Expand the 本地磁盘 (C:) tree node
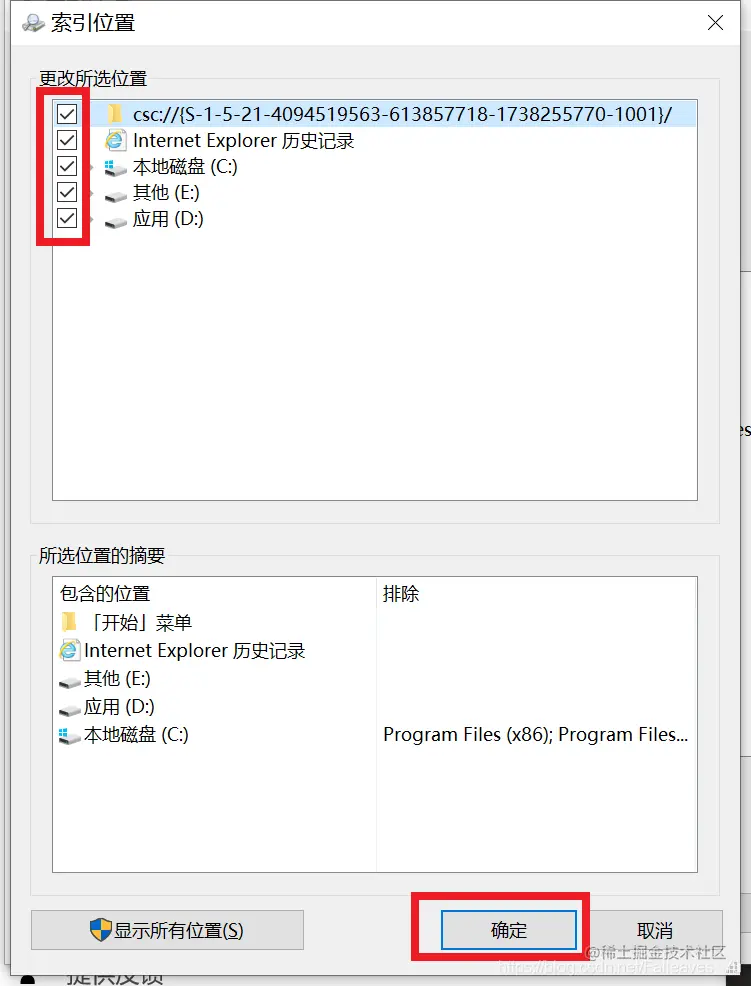Image resolution: width=751 pixels, height=986 pixels. [91, 167]
